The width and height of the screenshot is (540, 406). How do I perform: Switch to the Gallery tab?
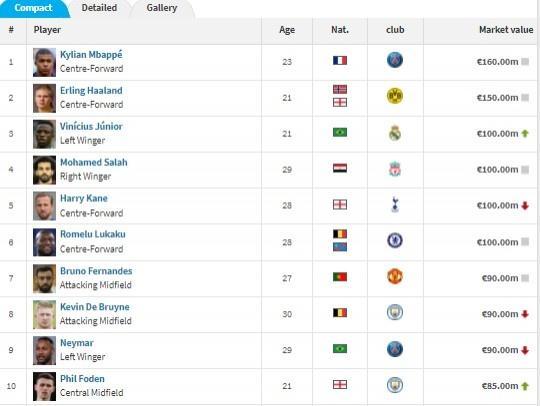click(162, 8)
